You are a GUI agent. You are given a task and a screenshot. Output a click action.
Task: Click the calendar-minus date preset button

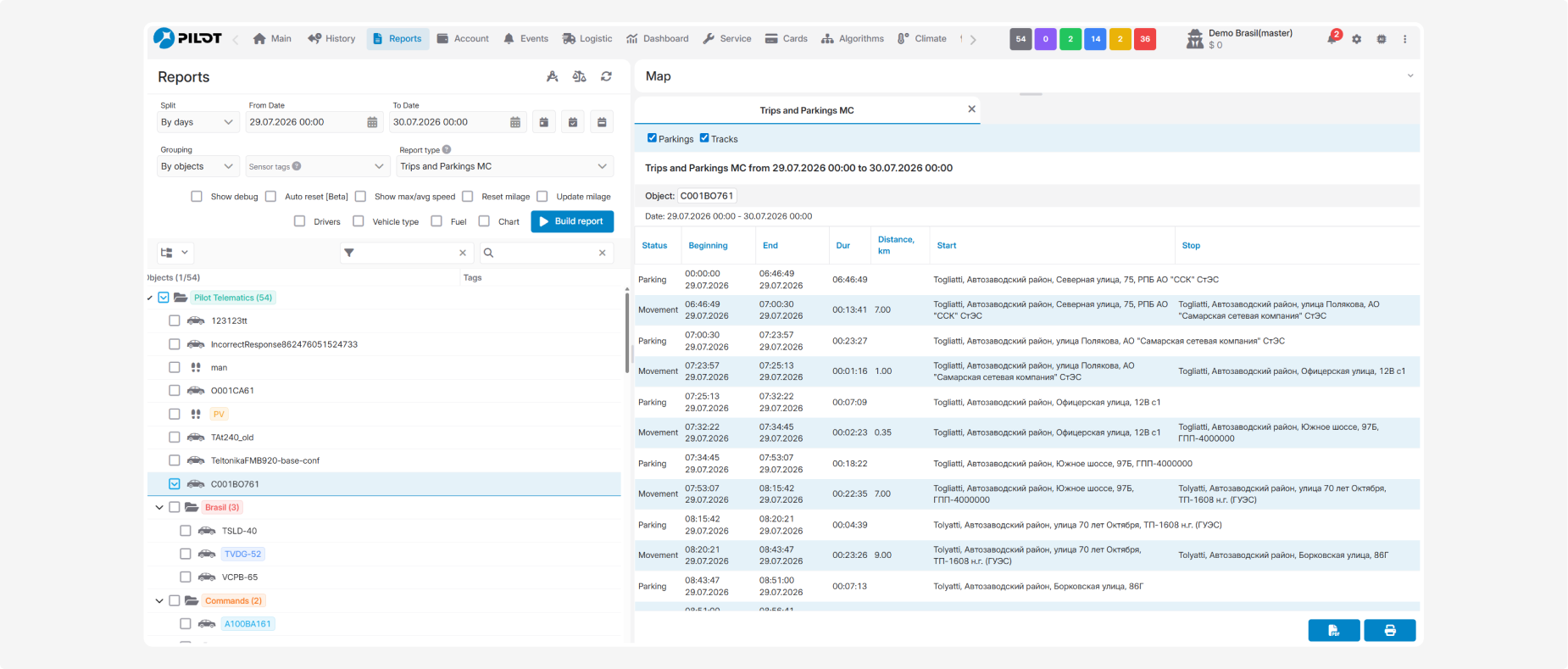[x=602, y=122]
